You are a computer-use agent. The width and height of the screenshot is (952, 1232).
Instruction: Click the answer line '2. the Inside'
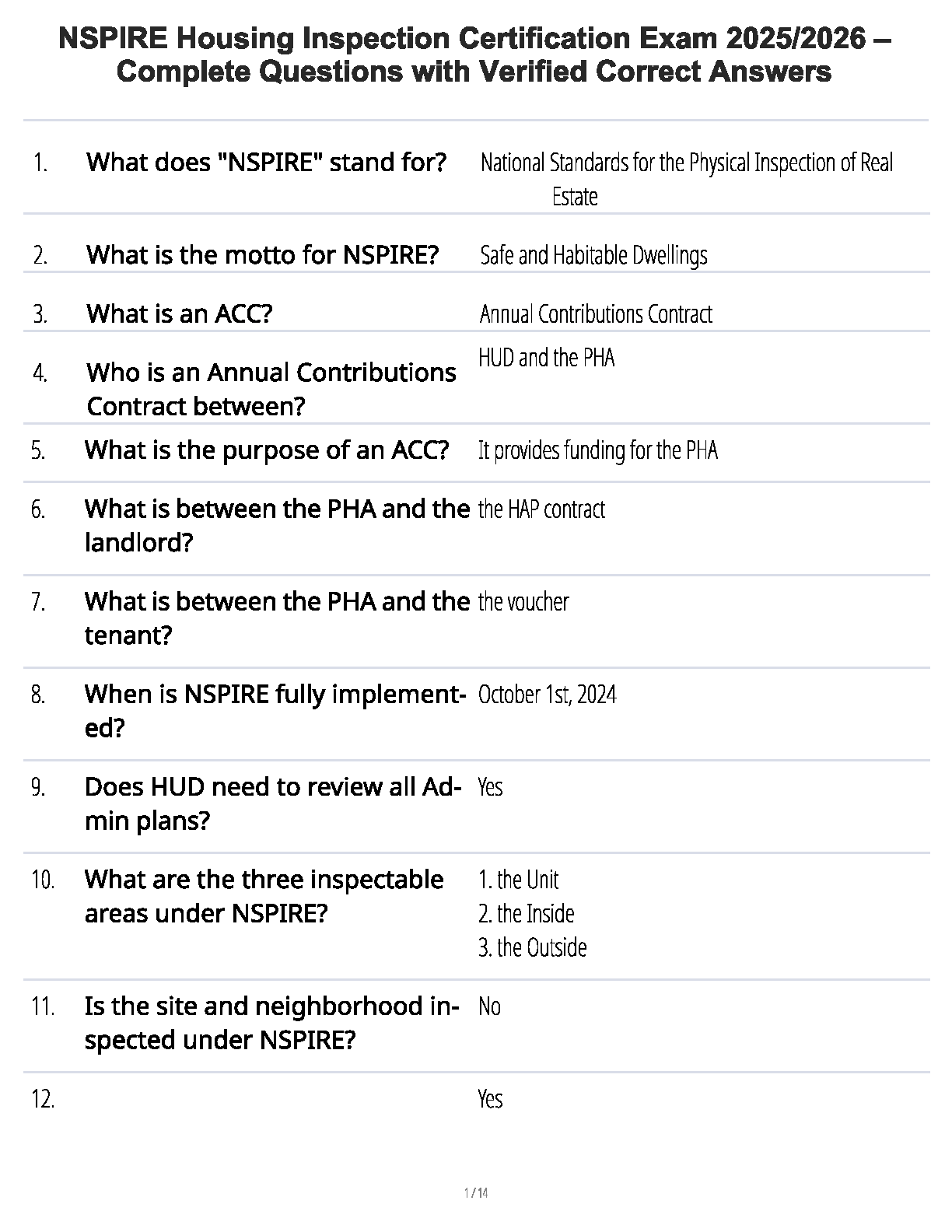click(526, 914)
